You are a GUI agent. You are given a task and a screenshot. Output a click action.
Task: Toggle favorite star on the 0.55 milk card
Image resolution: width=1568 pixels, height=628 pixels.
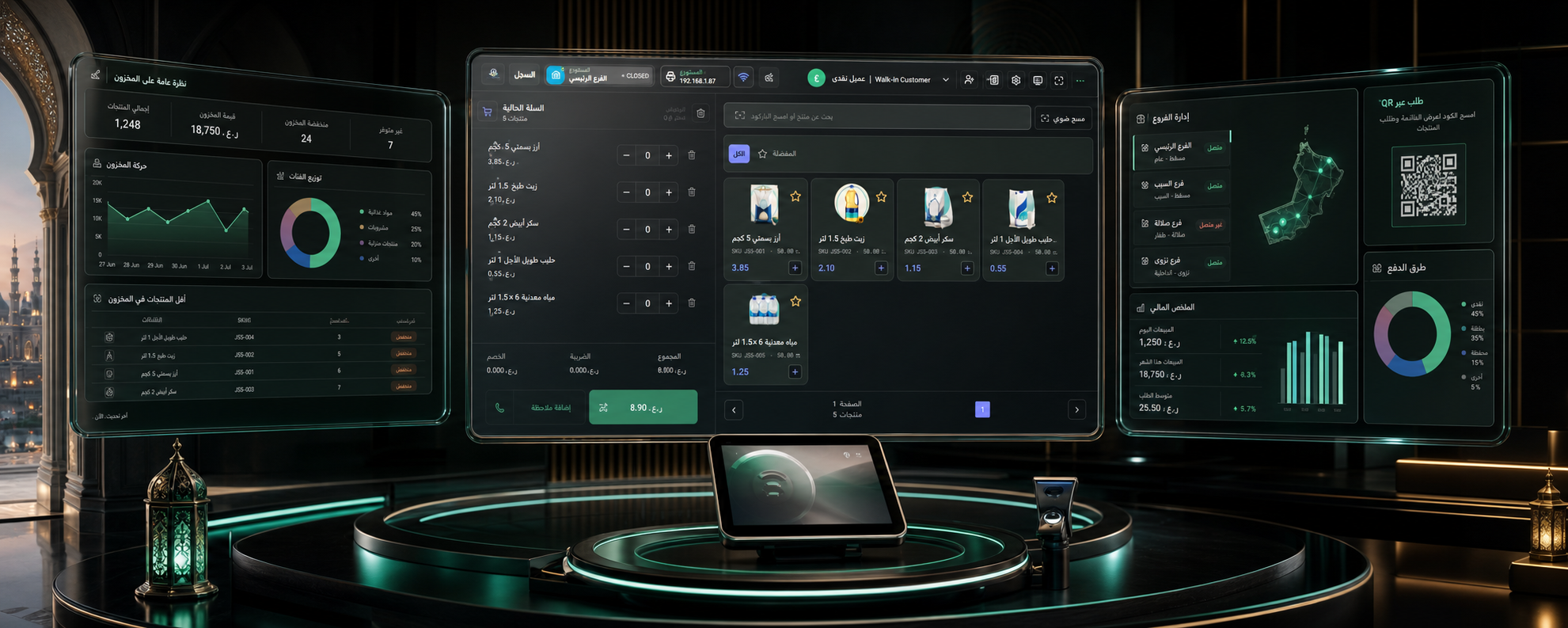pyautogui.click(x=1052, y=198)
